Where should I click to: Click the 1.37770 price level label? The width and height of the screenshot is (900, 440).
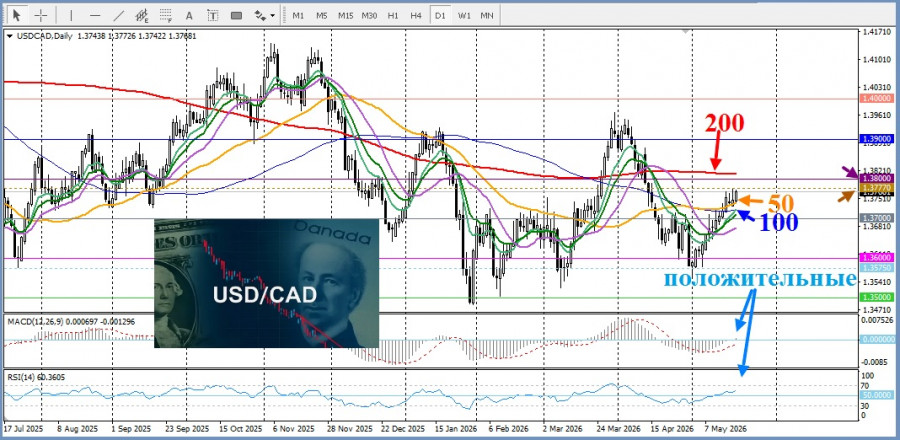877,188
